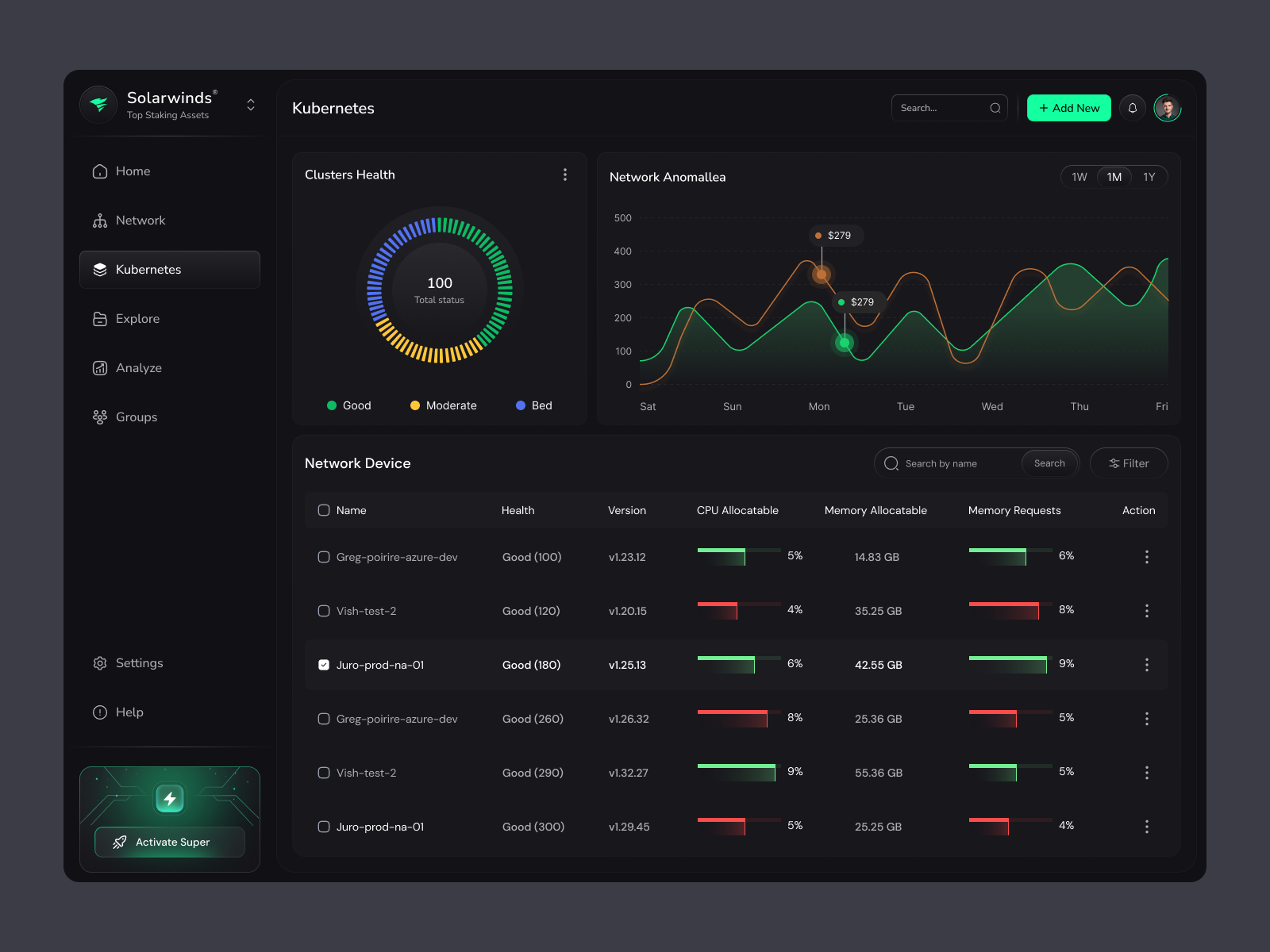This screenshot has height=952, width=1270.
Task: Click the Settings gear icon
Action: [x=100, y=663]
